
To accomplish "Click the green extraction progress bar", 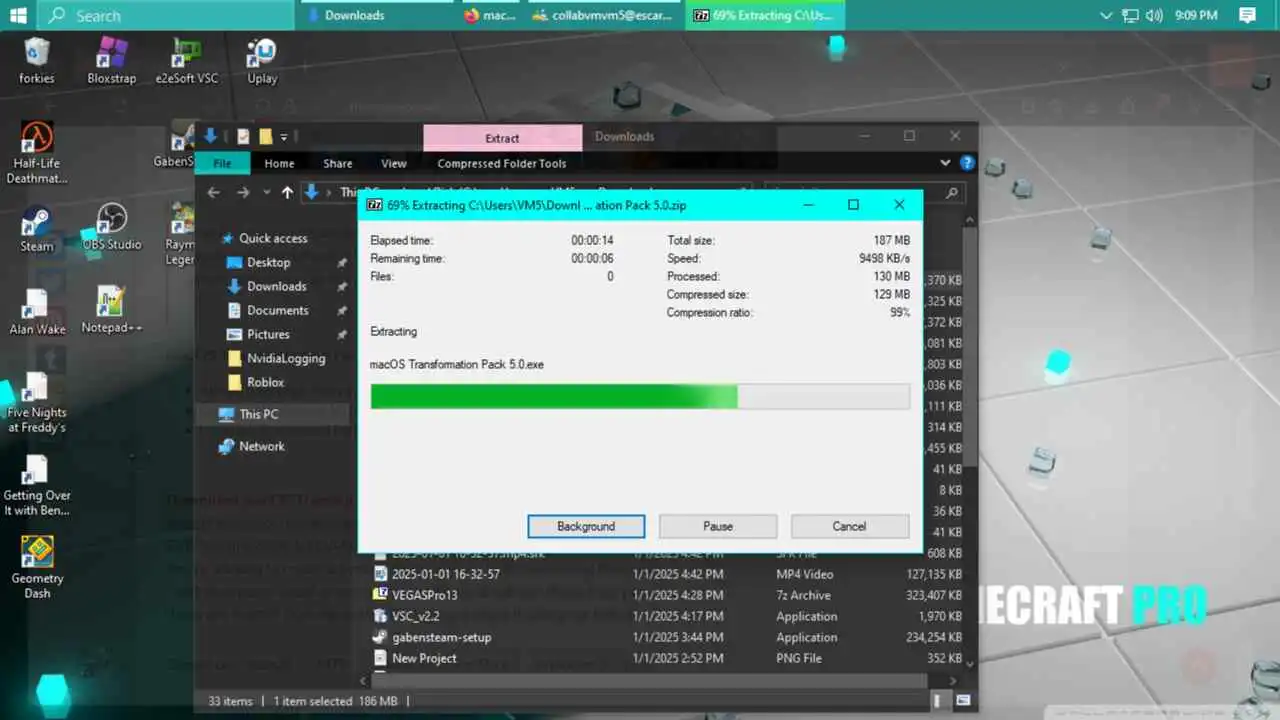I will pyautogui.click(x=640, y=396).
